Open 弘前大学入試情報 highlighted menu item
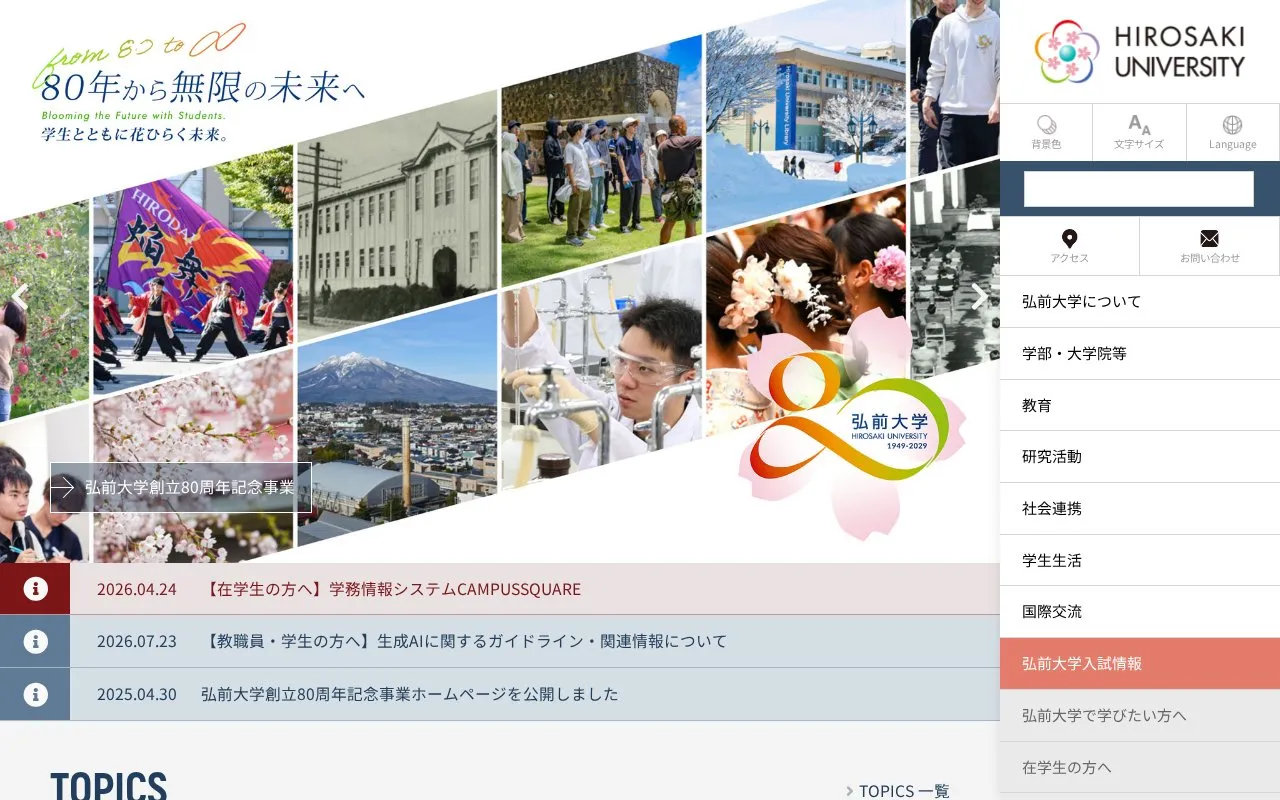 coord(1140,663)
